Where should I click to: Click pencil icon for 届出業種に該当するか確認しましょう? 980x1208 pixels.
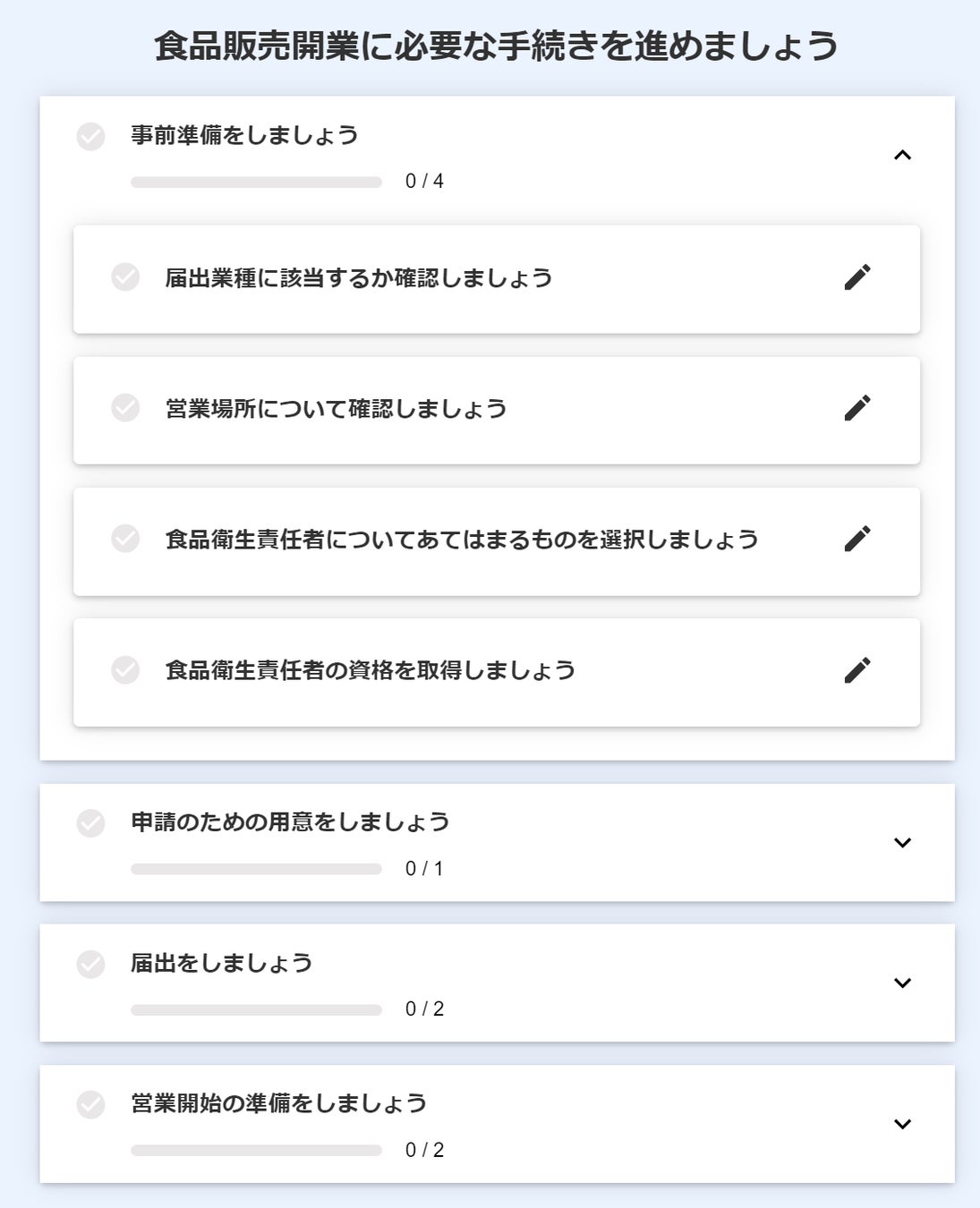(856, 277)
